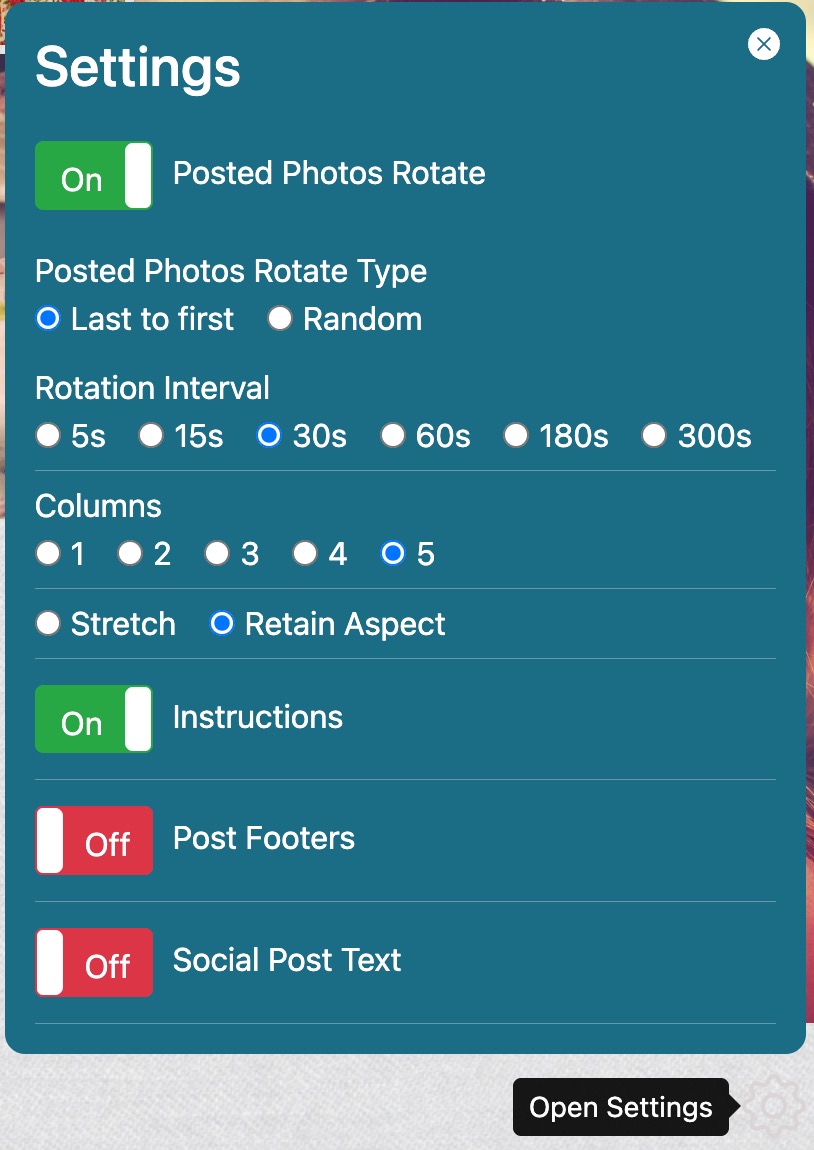Click the 30s interval radio button

point(268,435)
